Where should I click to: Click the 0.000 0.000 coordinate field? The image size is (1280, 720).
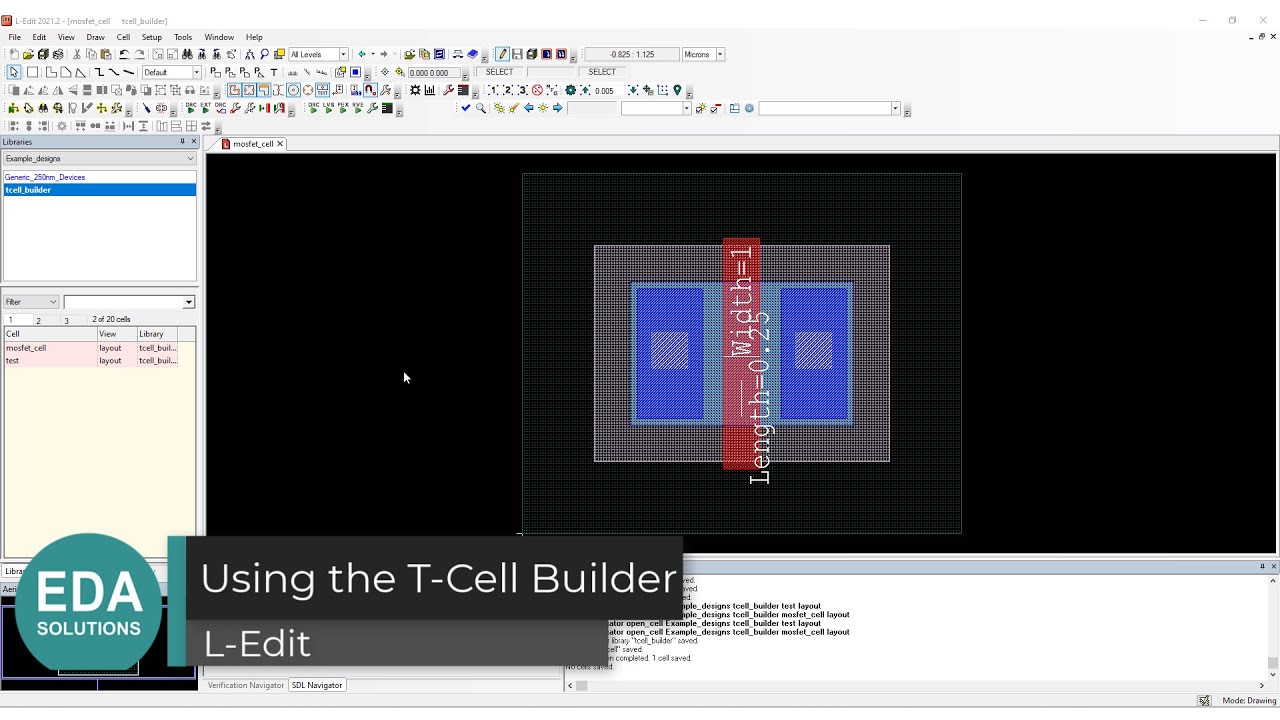[432, 72]
